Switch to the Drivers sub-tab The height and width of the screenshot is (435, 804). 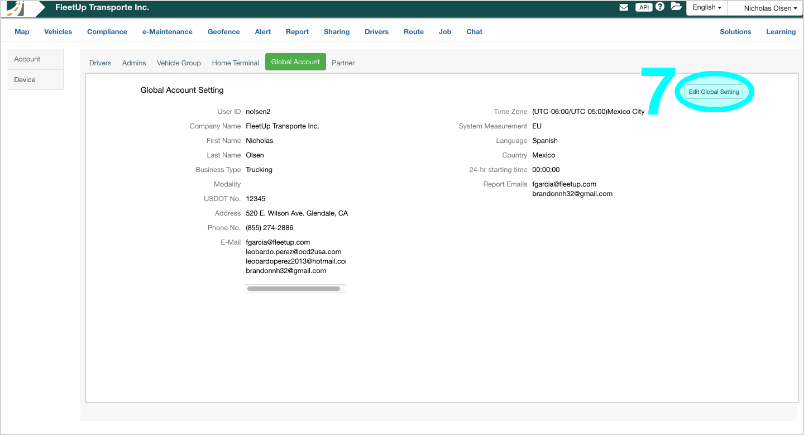click(x=100, y=63)
